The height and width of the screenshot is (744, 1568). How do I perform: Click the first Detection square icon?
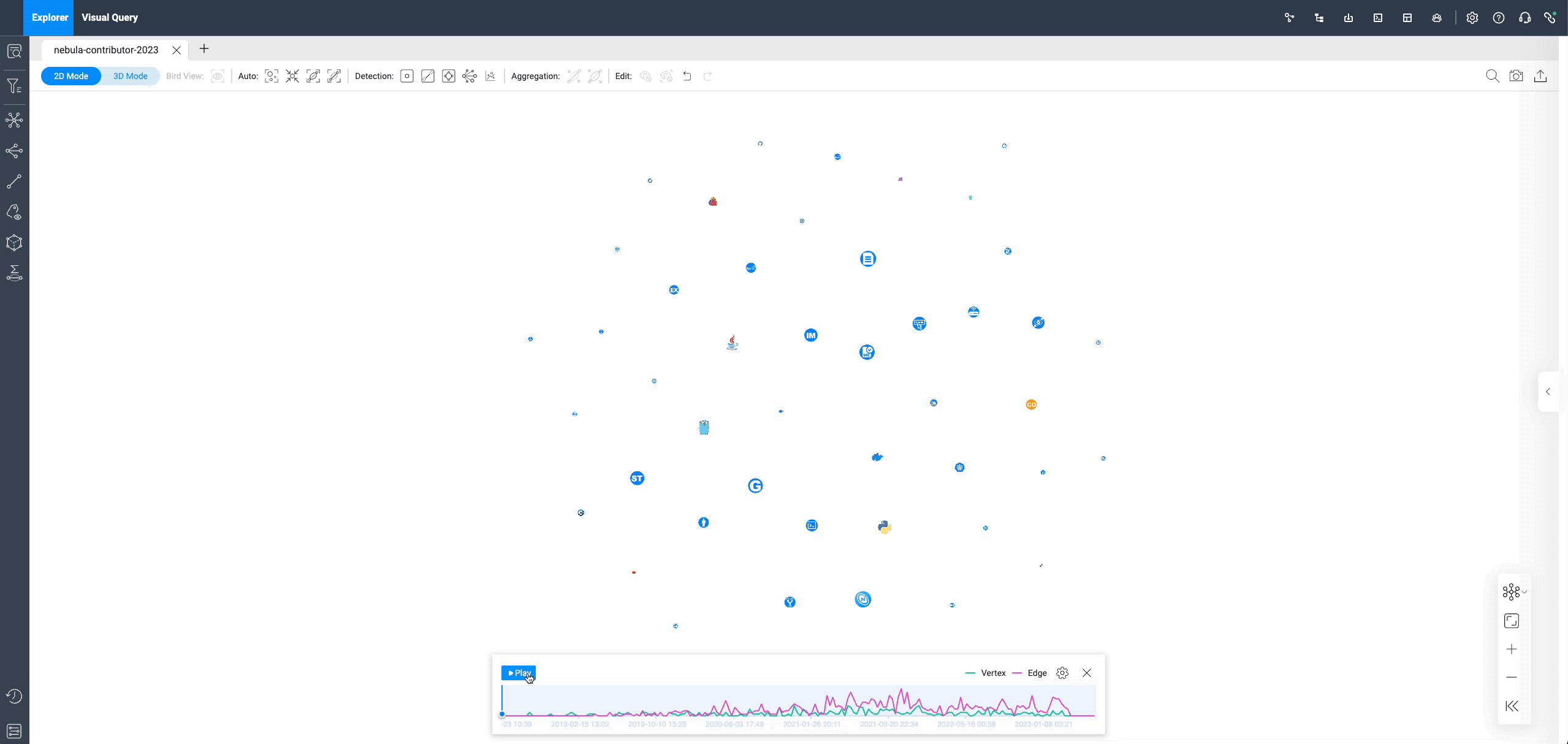tap(407, 76)
